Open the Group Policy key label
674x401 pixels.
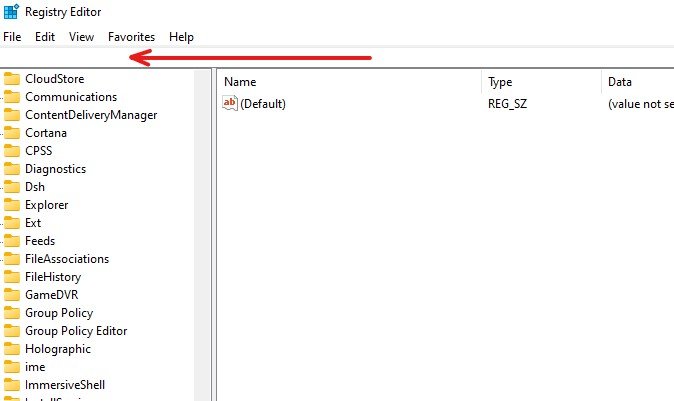point(59,313)
